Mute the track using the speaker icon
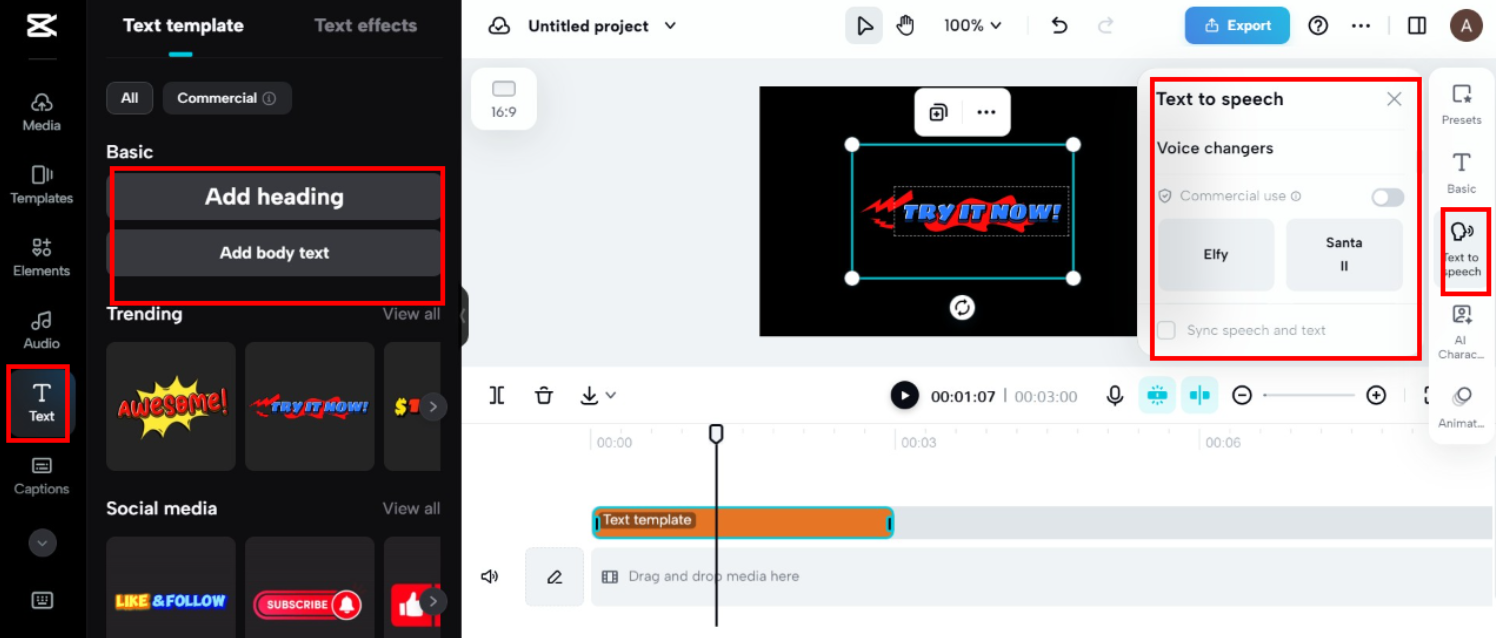1496x638 pixels. pos(489,576)
